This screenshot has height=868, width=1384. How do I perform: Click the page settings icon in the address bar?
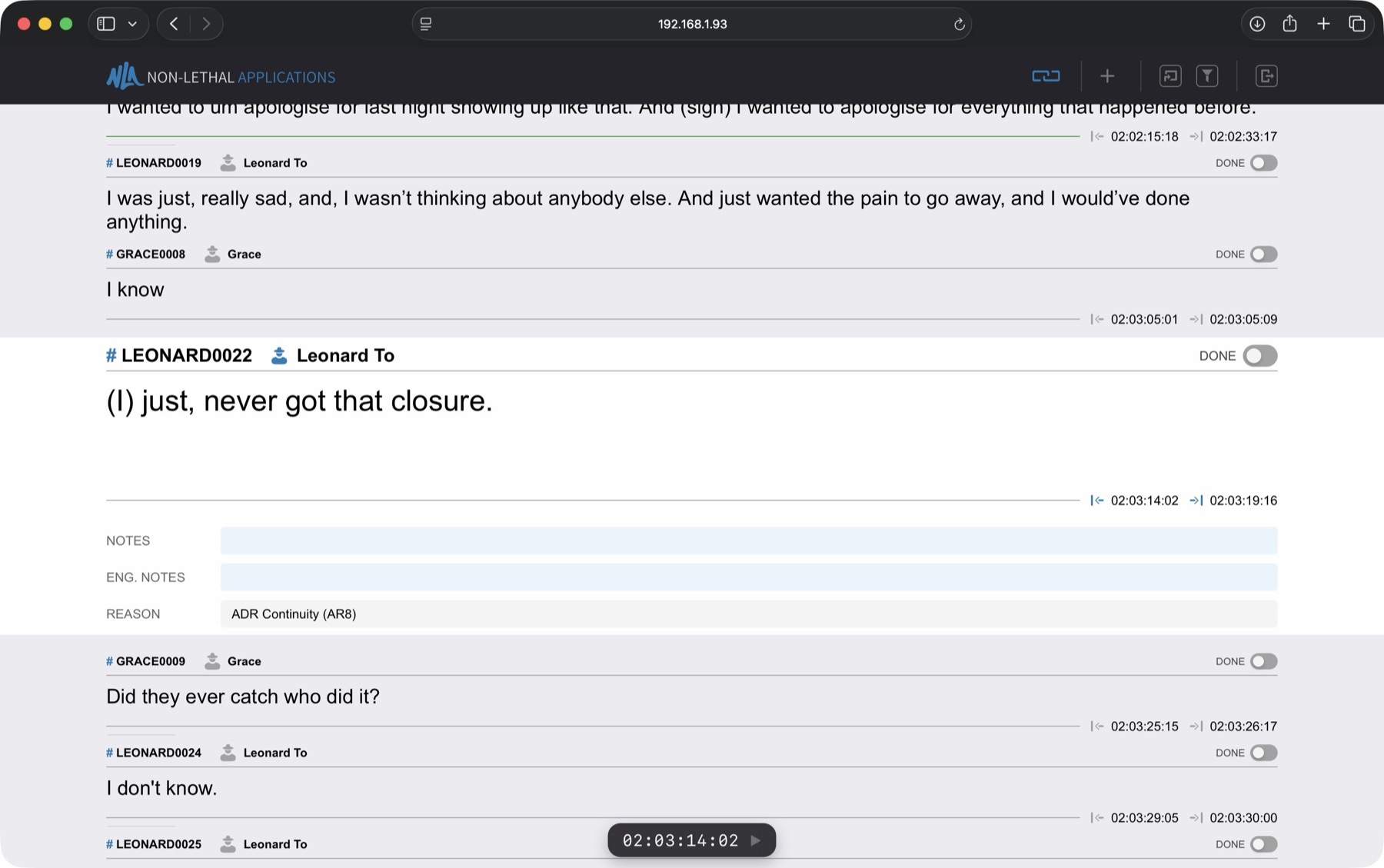click(426, 24)
